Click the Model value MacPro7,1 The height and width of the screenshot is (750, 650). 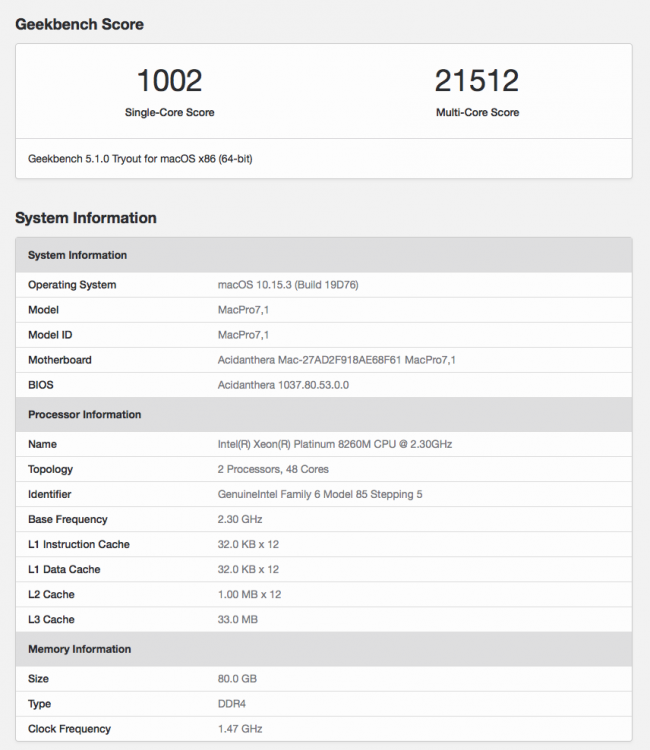tap(243, 310)
